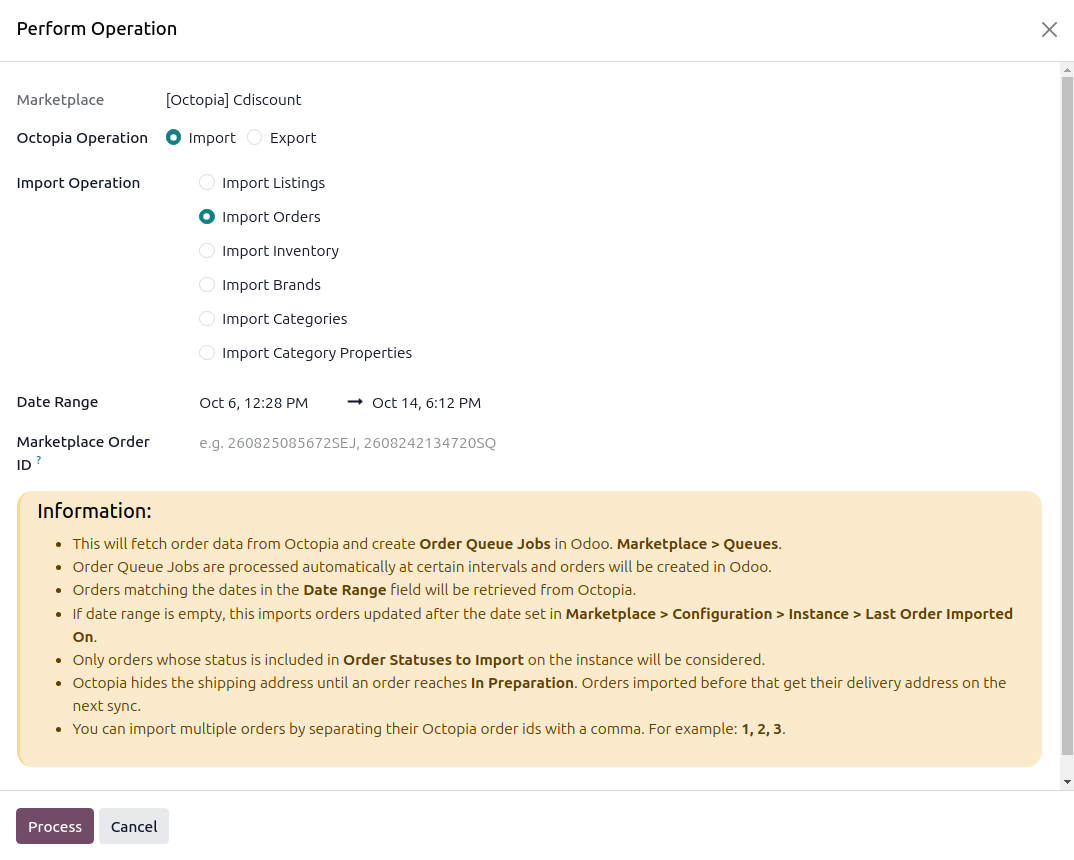Choose Import Listings operation
1074x860 pixels.
(207, 182)
